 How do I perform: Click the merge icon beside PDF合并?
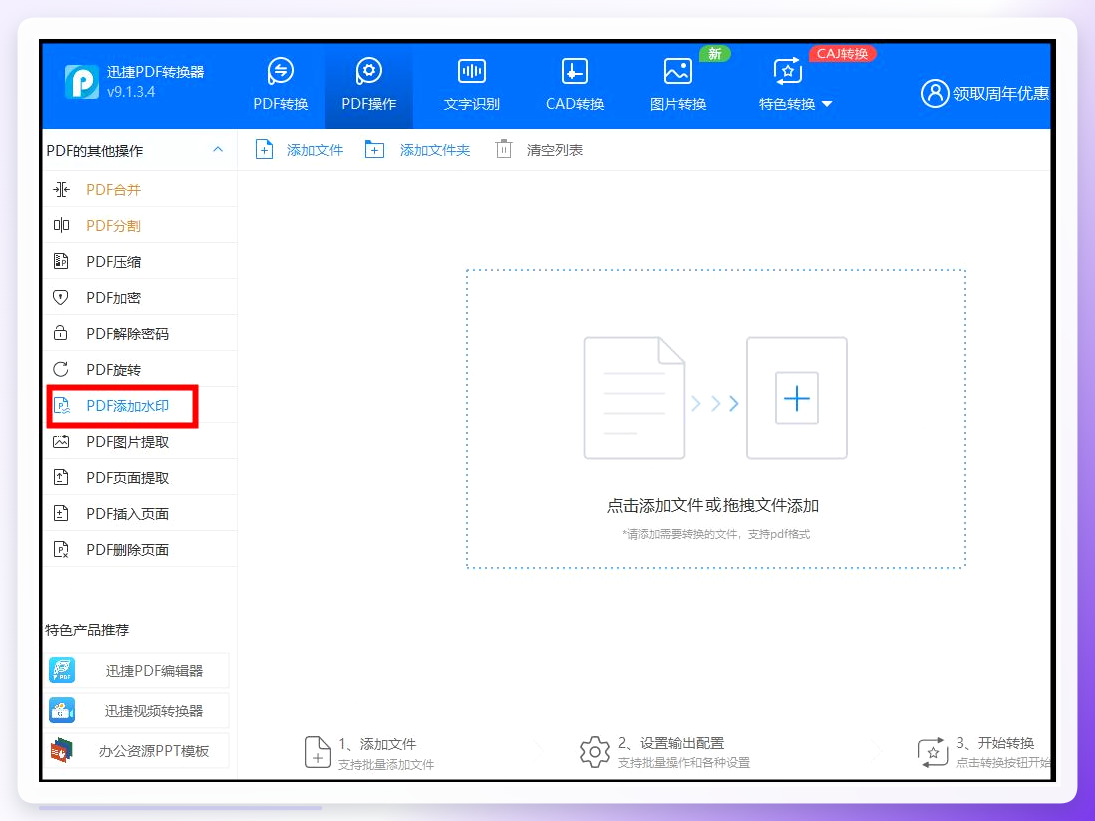click(61, 189)
